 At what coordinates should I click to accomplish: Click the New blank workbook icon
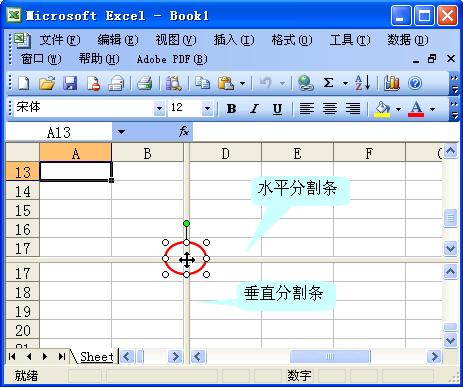(x=23, y=83)
